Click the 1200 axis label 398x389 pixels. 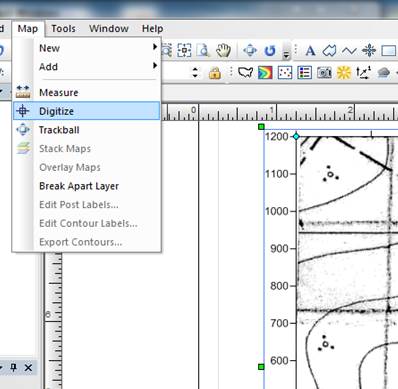[277, 136]
